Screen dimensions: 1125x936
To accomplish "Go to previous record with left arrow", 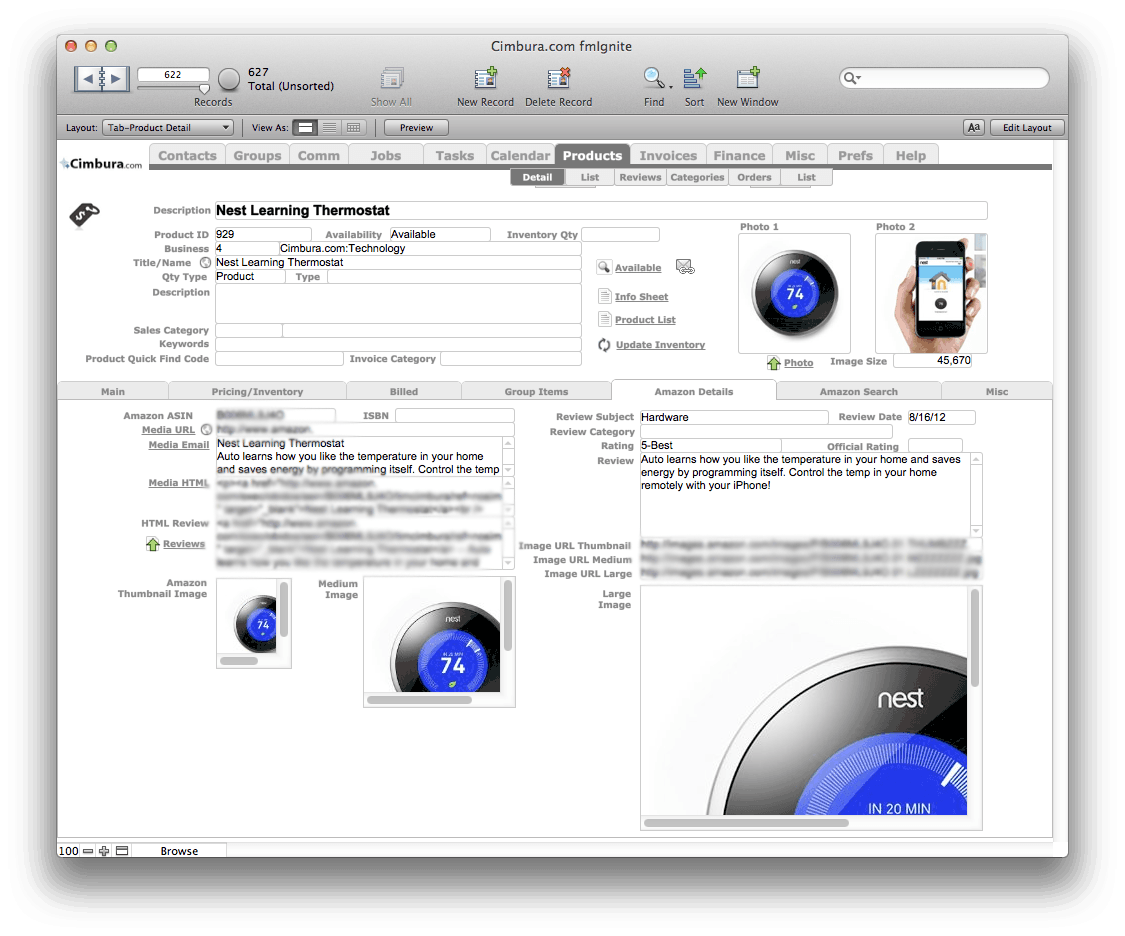I will click(88, 78).
